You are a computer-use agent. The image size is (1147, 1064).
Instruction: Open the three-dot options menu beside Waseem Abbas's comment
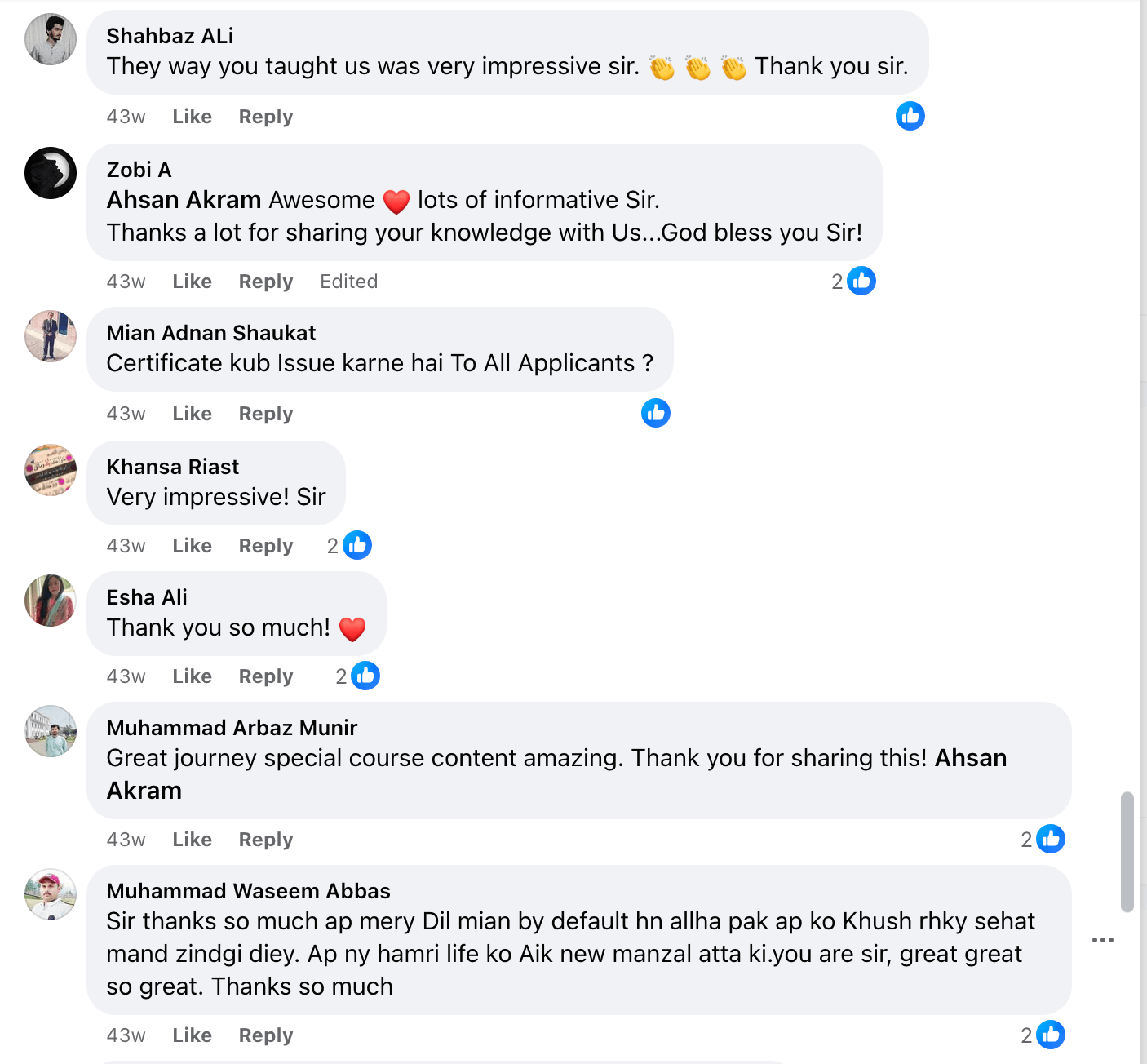tap(1102, 940)
